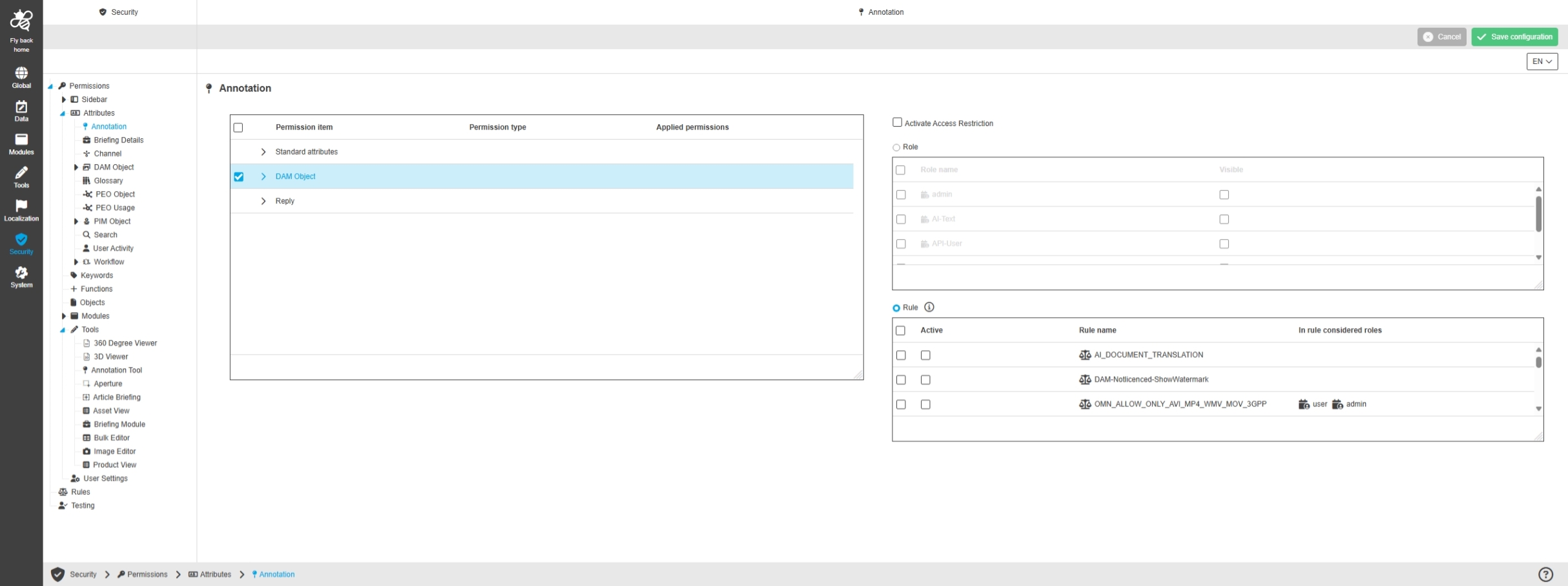Click Permissions in the breadcrumb bar
The image size is (1568, 586).
[x=147, y=574]
